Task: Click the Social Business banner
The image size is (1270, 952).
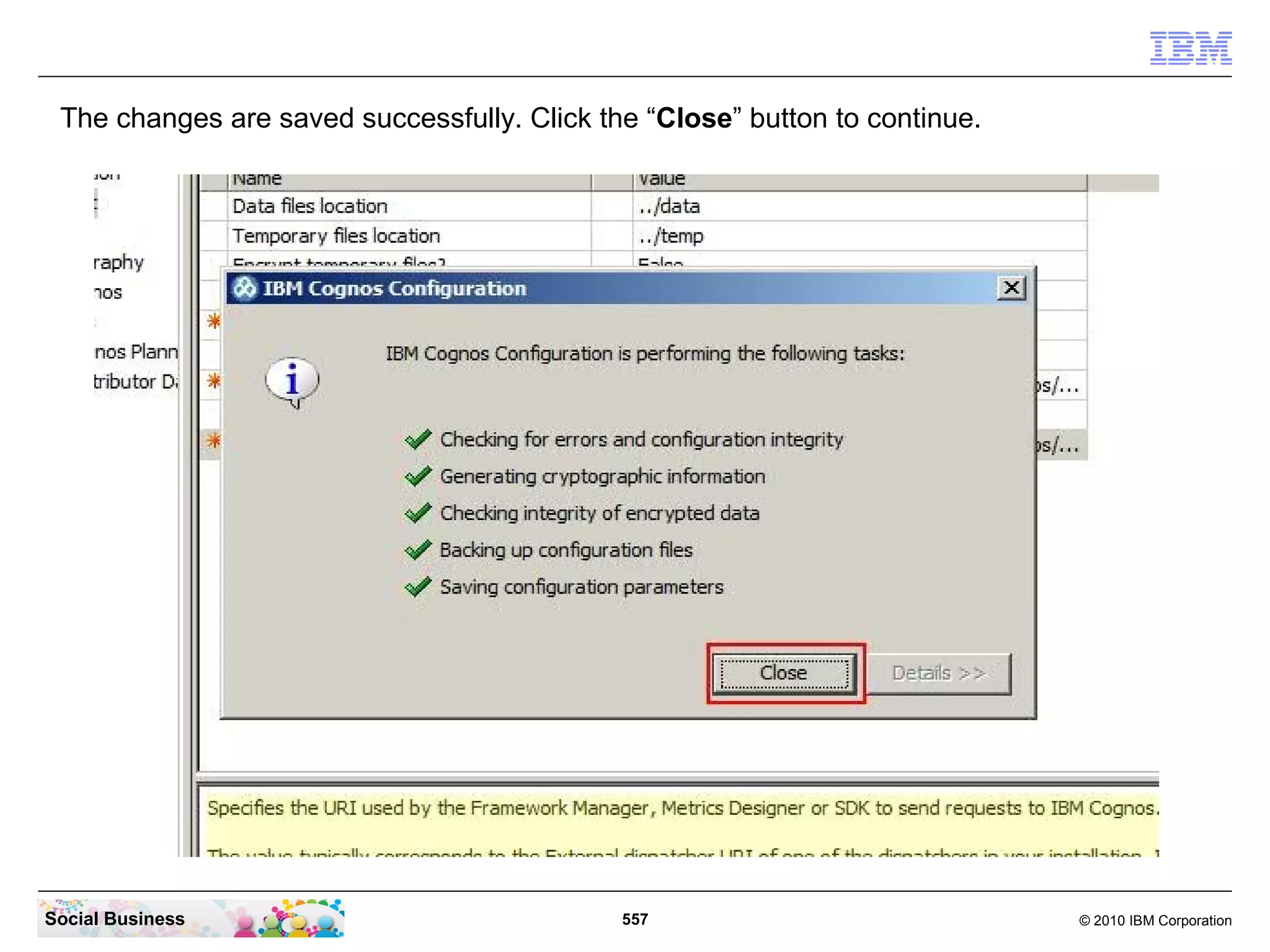Action: coord(191,919)
